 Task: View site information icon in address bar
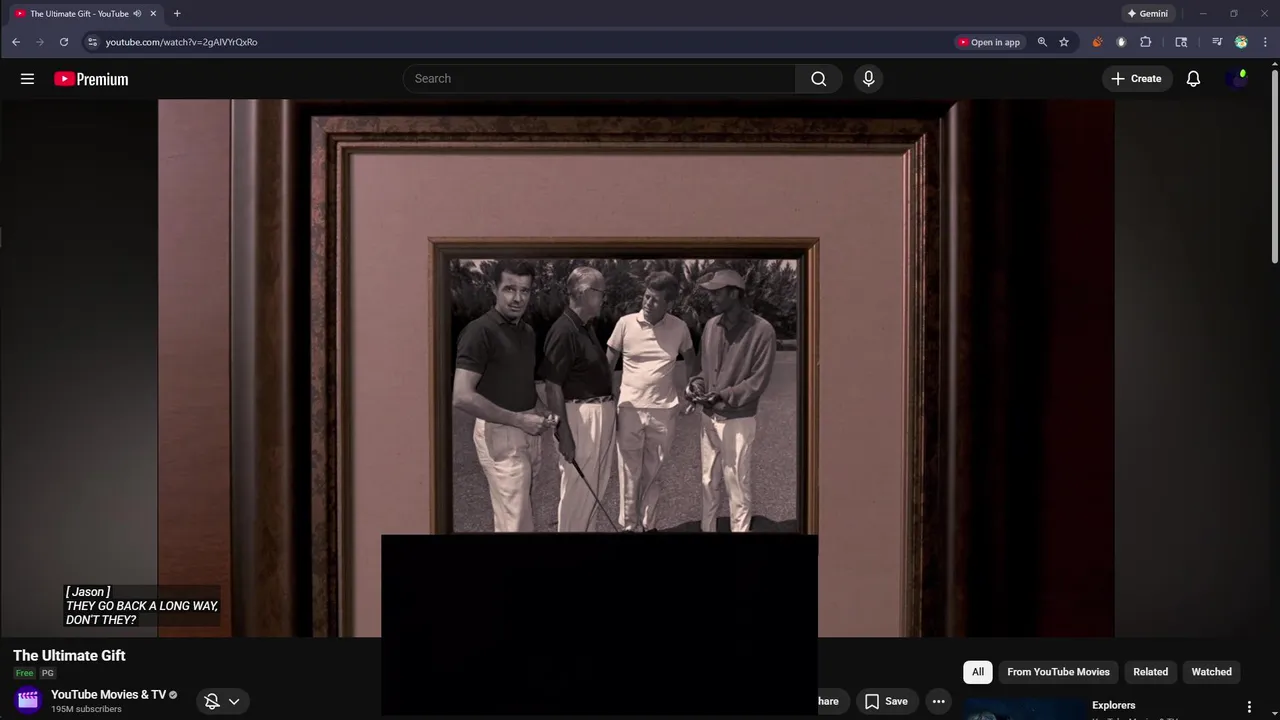click(x=92, y=42)
